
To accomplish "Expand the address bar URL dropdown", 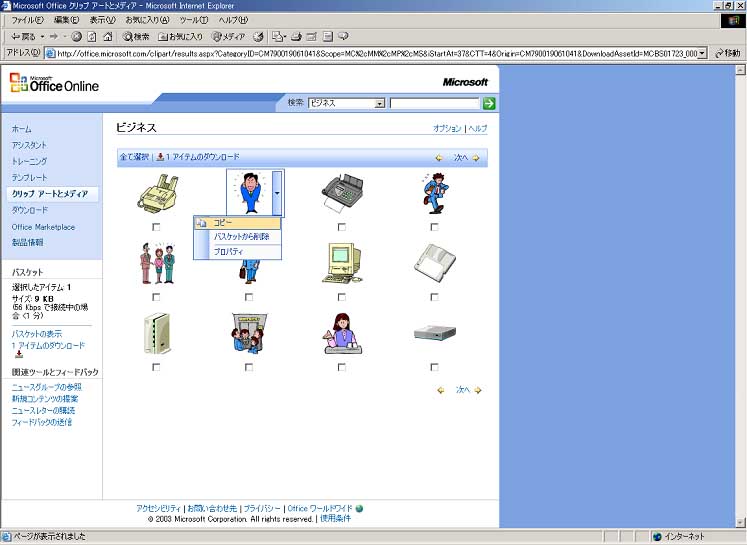I will coord(702,53).
